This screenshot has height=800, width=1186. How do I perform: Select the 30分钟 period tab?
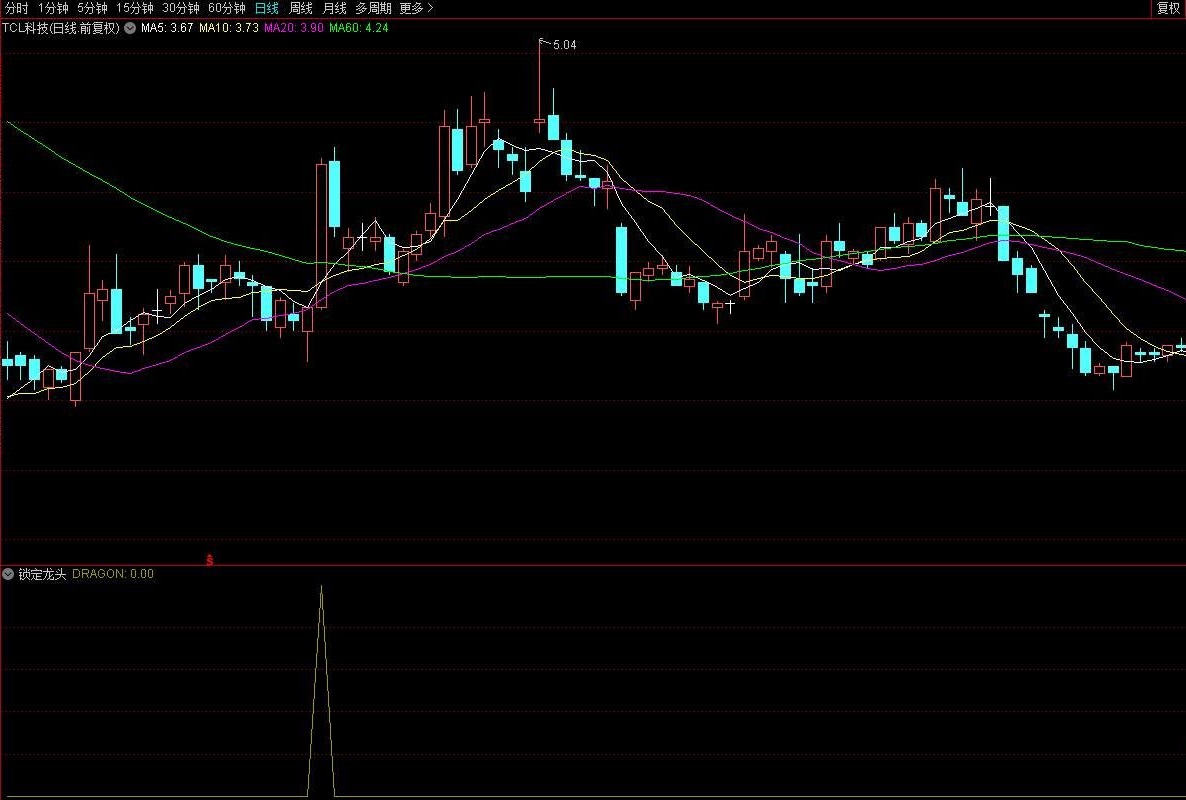181,8
